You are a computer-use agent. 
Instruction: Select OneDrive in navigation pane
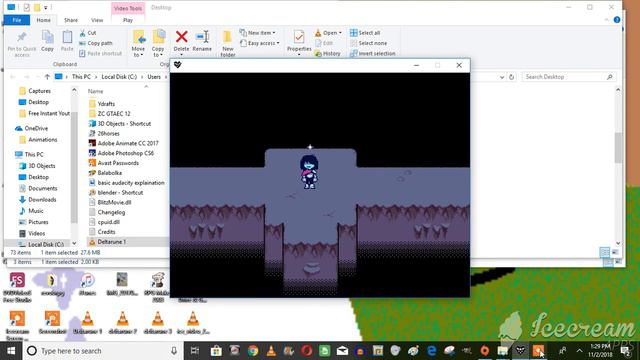36,128
